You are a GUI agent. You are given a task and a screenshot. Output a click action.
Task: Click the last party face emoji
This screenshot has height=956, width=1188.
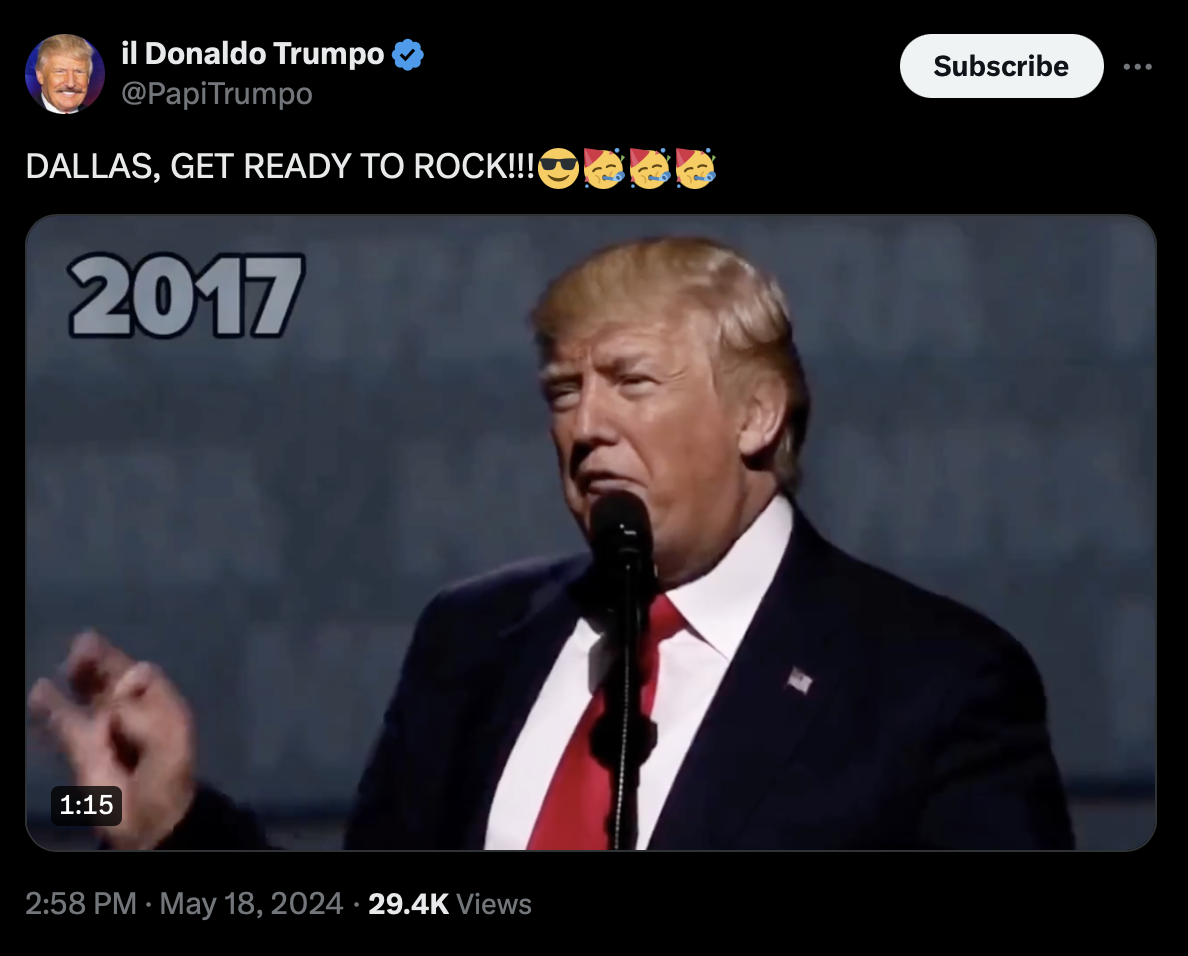click(695, 167)
